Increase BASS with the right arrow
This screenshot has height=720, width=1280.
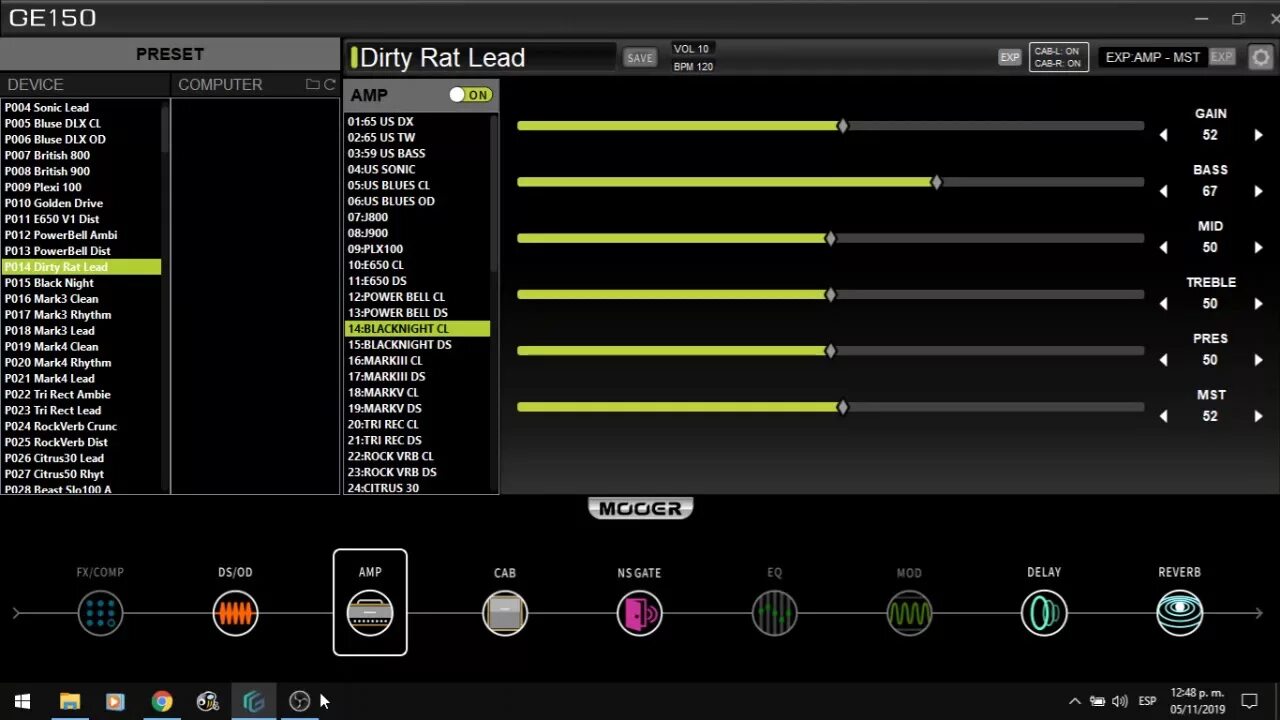(x=1258, y=191)
